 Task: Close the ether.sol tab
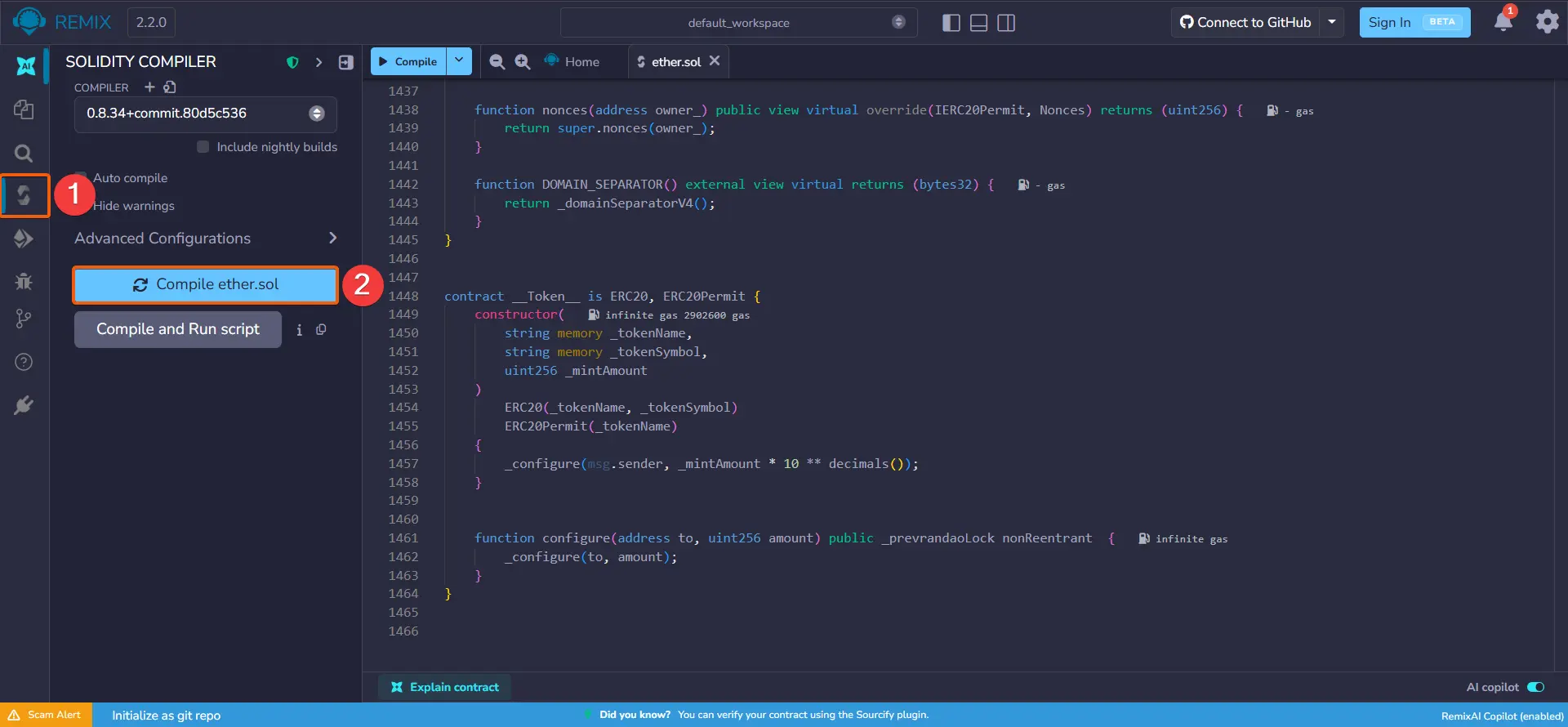[715, 61]
